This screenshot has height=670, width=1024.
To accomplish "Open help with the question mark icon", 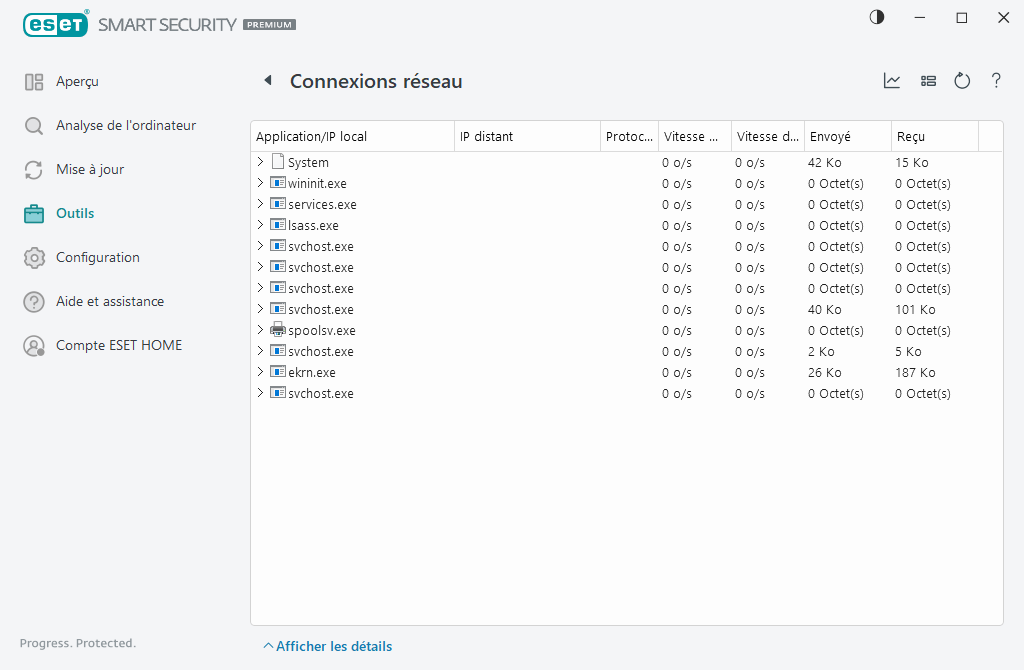I will coord(996,81).
